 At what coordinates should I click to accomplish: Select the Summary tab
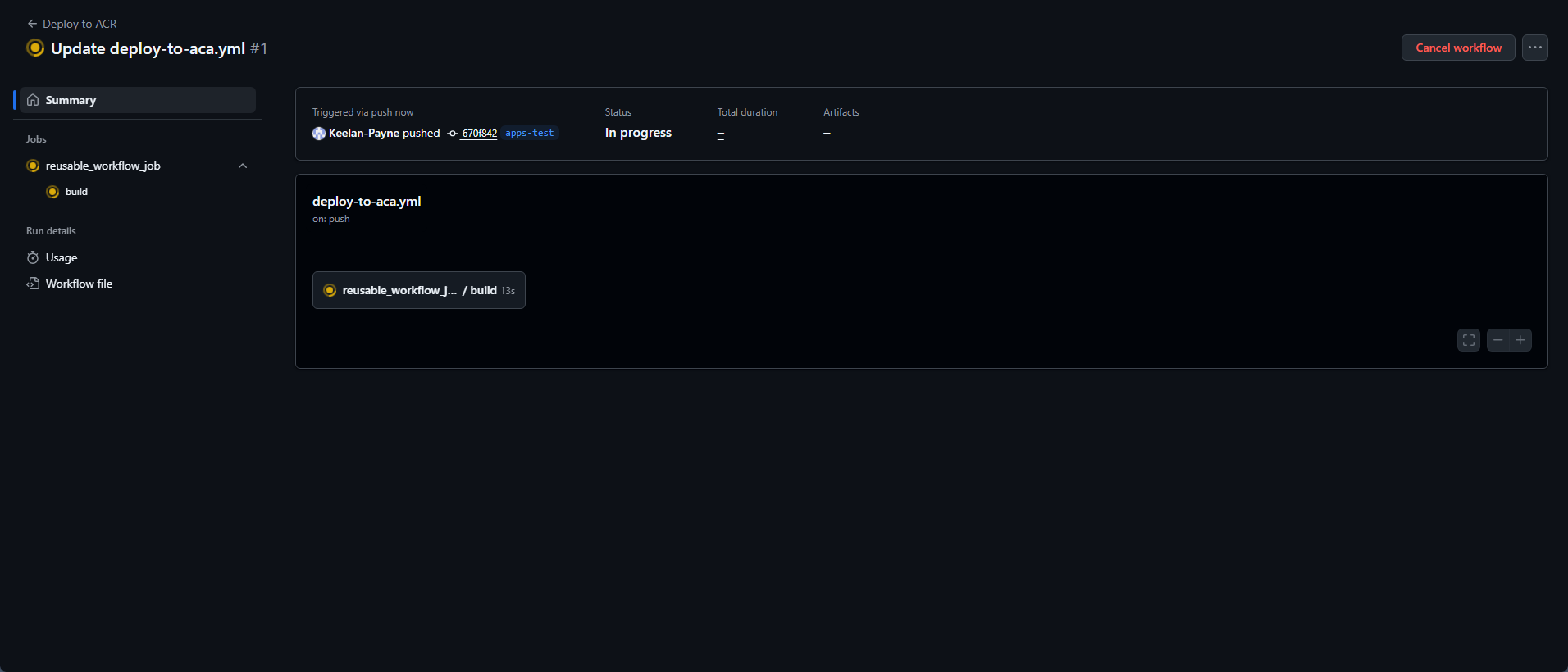point(71,100)
